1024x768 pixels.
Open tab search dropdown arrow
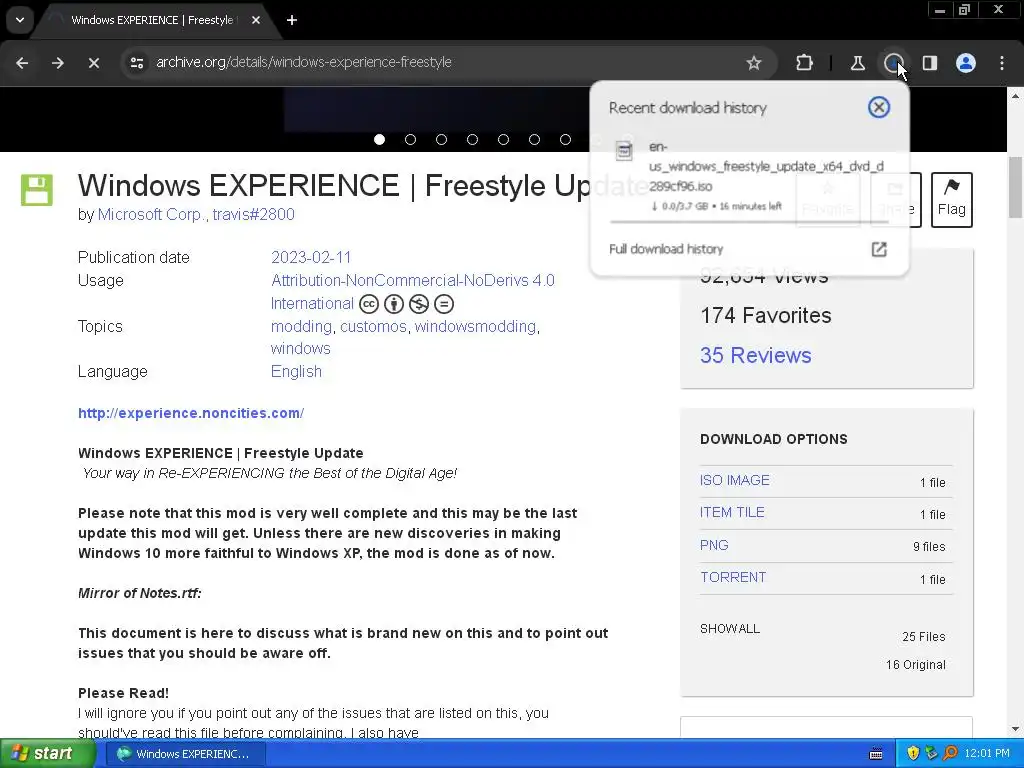[x=20, y=20]
